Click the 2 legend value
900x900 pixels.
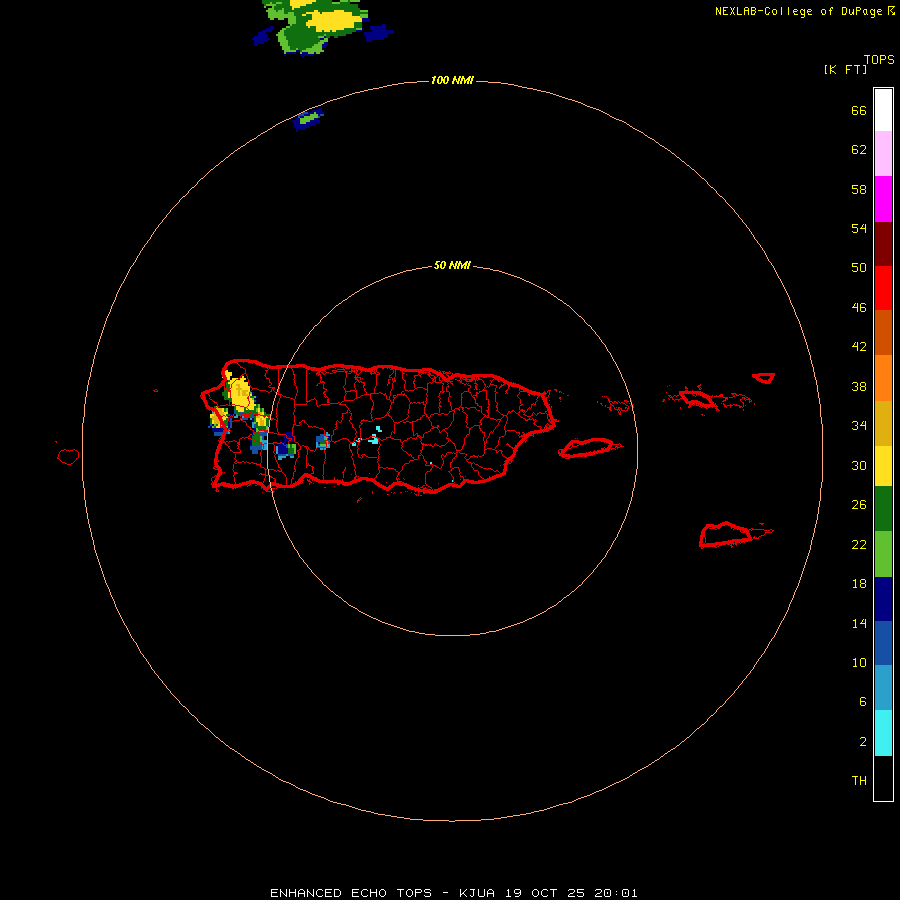tap(863, 742)
